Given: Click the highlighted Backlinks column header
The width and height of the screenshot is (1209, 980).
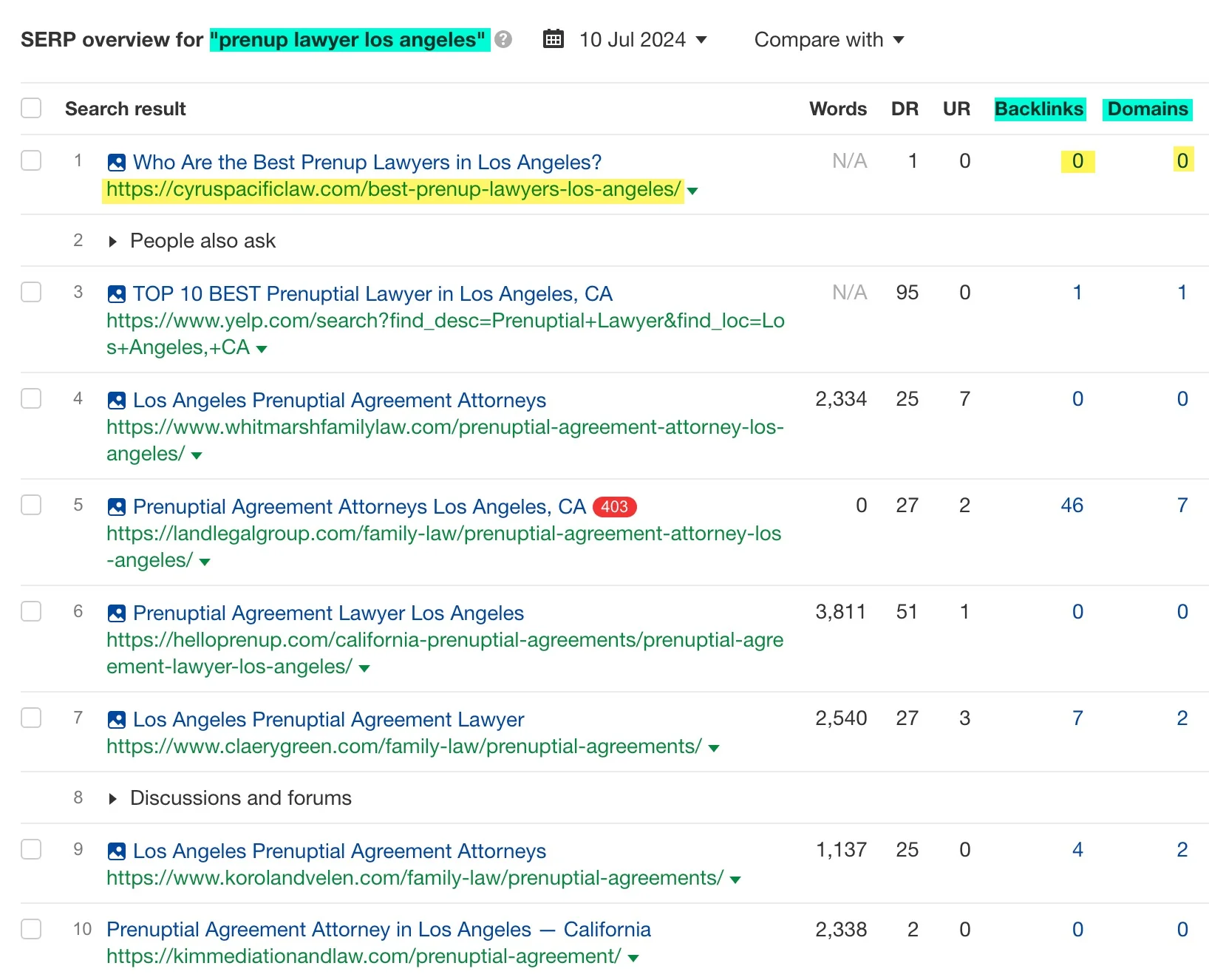Looking at the screenshot, I should coord(1040,109).
